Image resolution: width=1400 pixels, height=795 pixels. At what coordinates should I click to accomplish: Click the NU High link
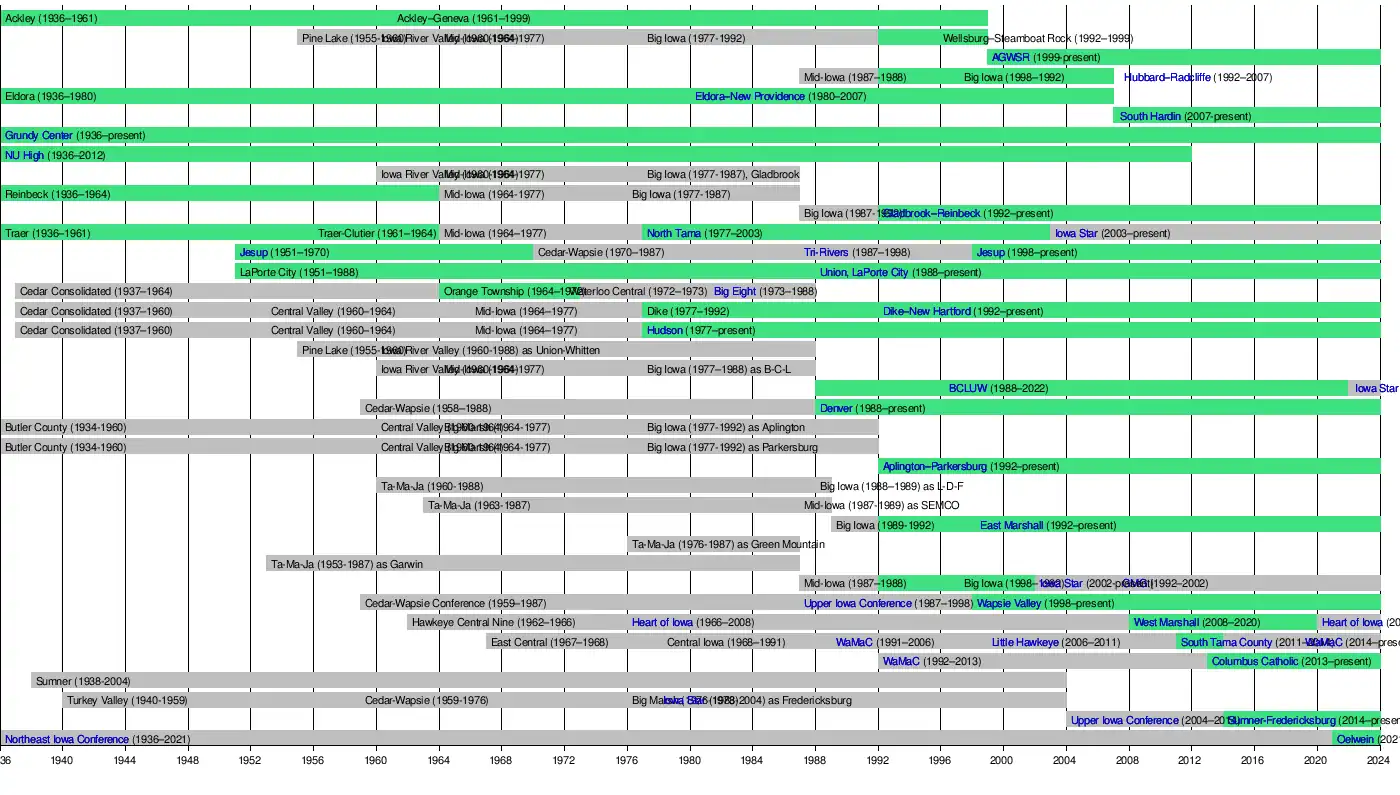pos(24,155)
